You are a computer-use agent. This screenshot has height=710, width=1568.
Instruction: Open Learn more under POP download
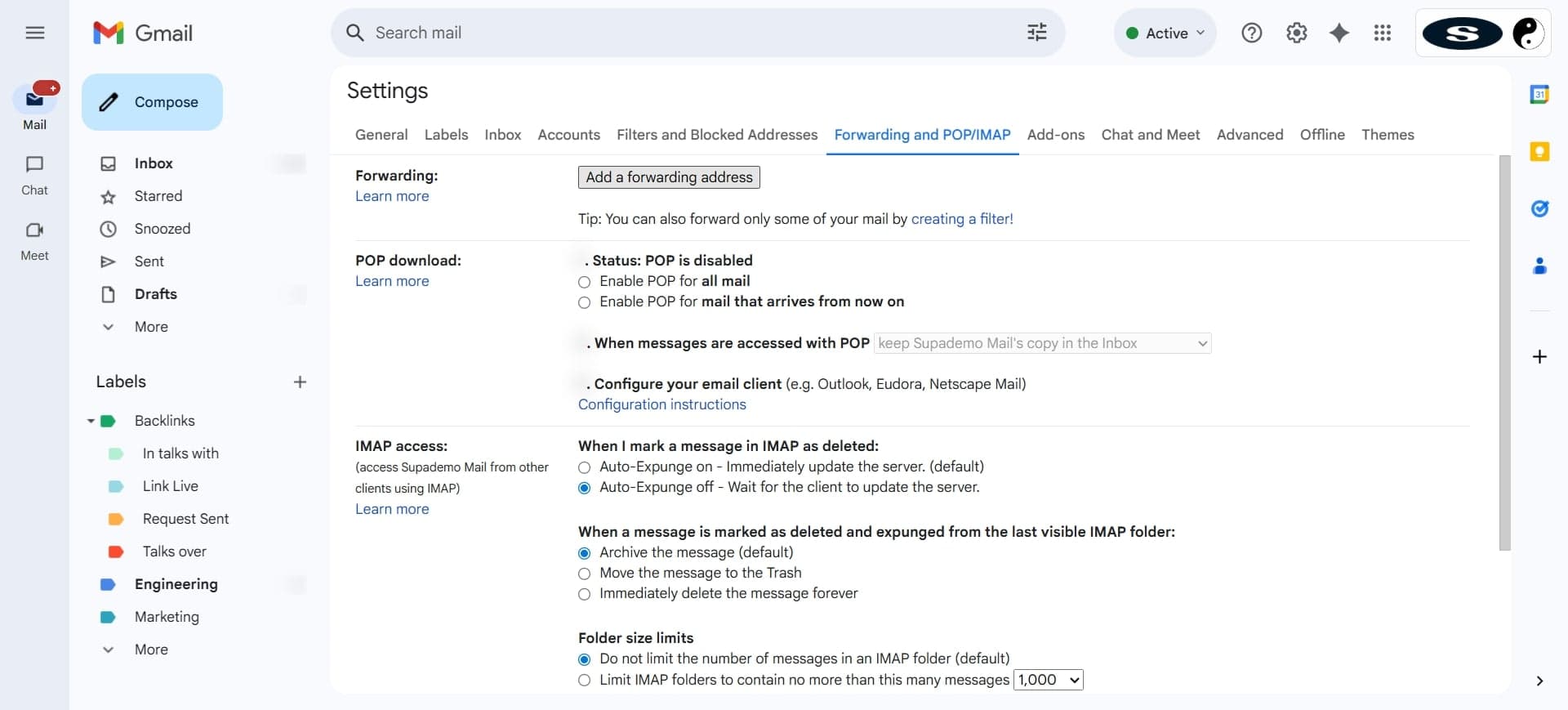[392, 281]
